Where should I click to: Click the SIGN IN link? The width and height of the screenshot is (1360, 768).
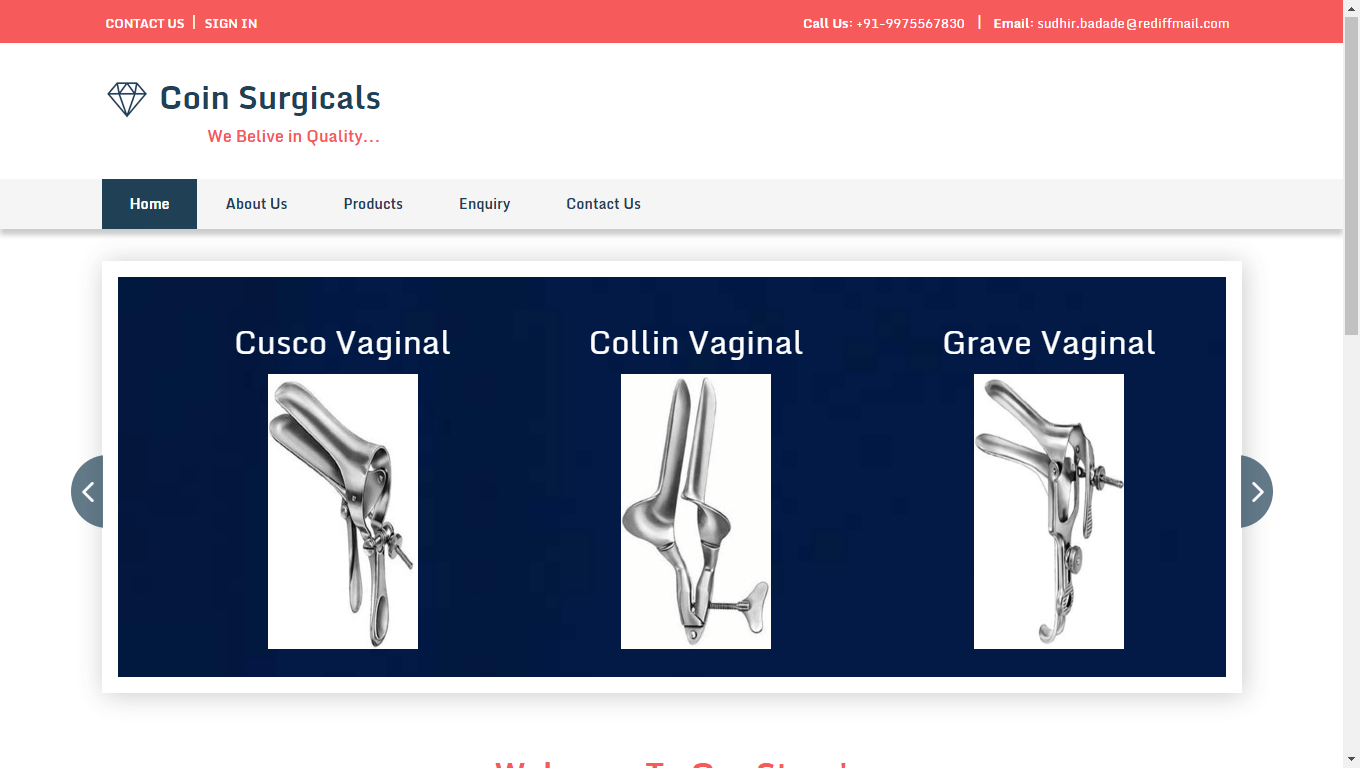(231, 23)
